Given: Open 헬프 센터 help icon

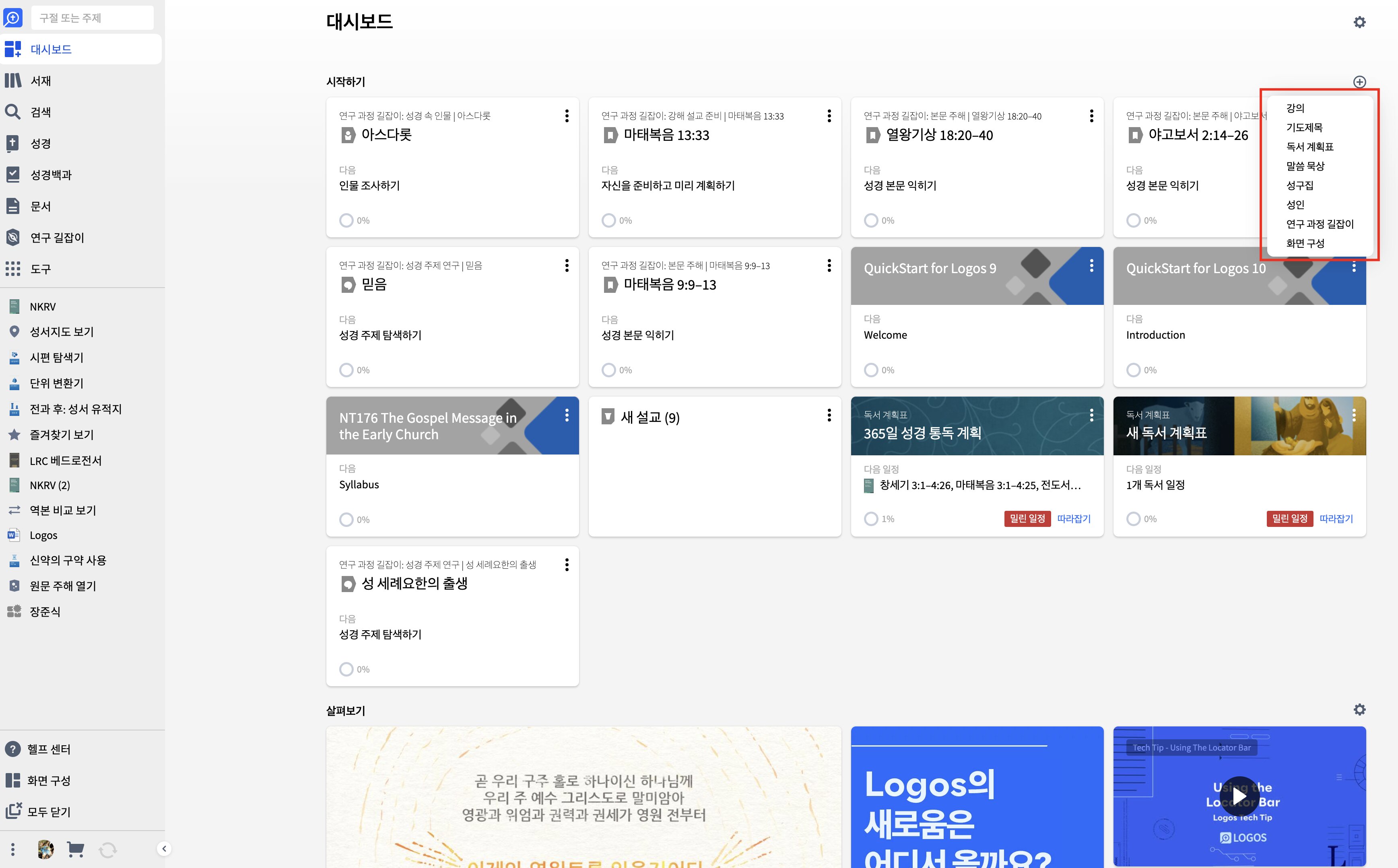Looking at the screenshot, I should point(12,749).
